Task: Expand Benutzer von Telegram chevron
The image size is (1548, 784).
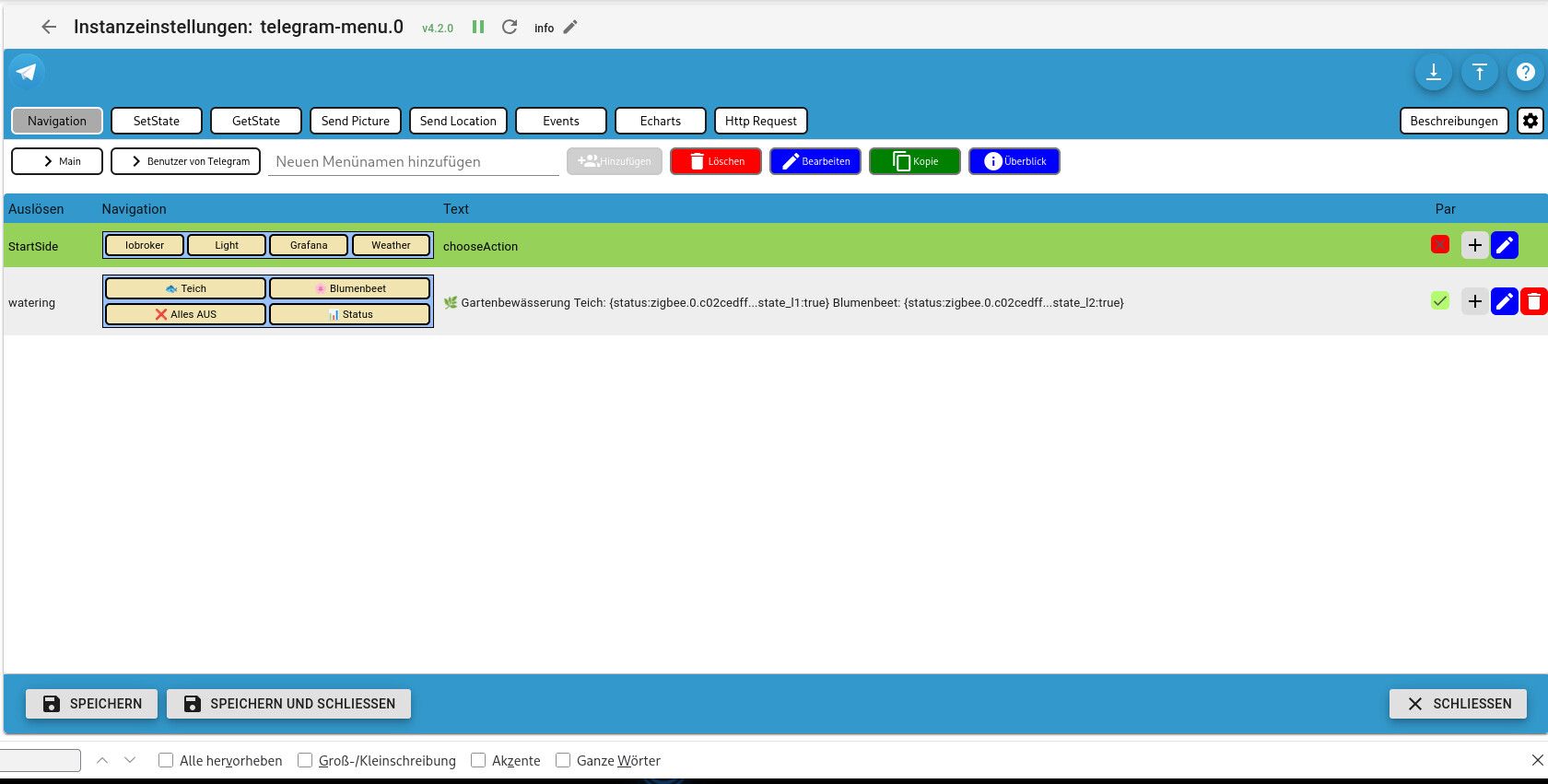Action: (186, 161)
